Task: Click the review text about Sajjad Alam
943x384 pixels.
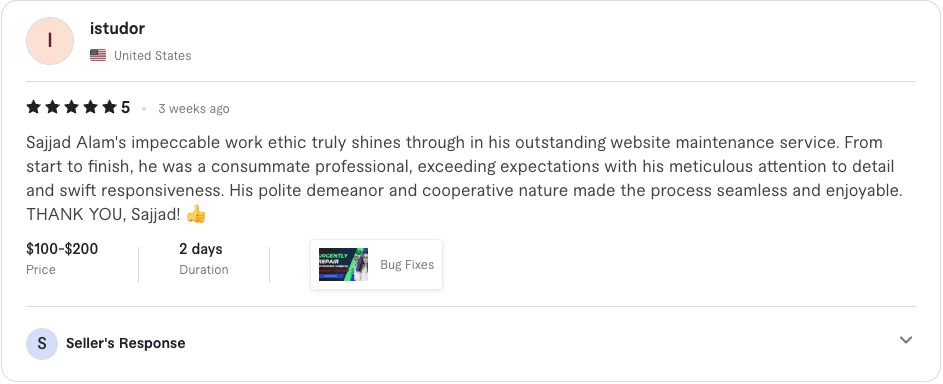Action: [x=464, y=178]
